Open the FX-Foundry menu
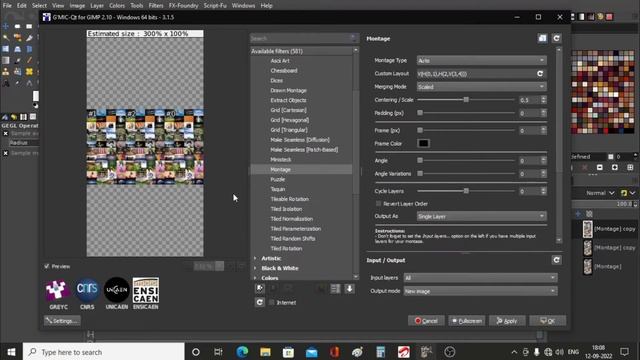640x360 pixels. point(184,6)
